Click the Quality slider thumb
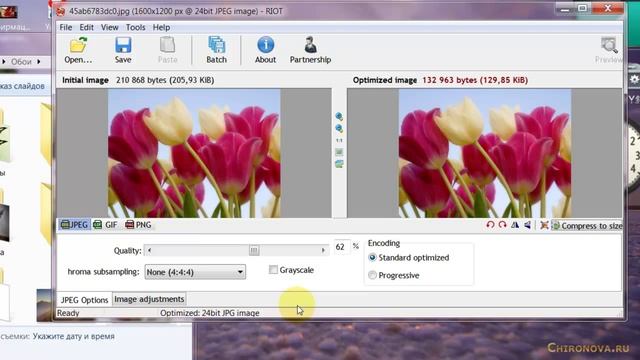This screenshot has height=360, width=640. [x=254, y=250]
